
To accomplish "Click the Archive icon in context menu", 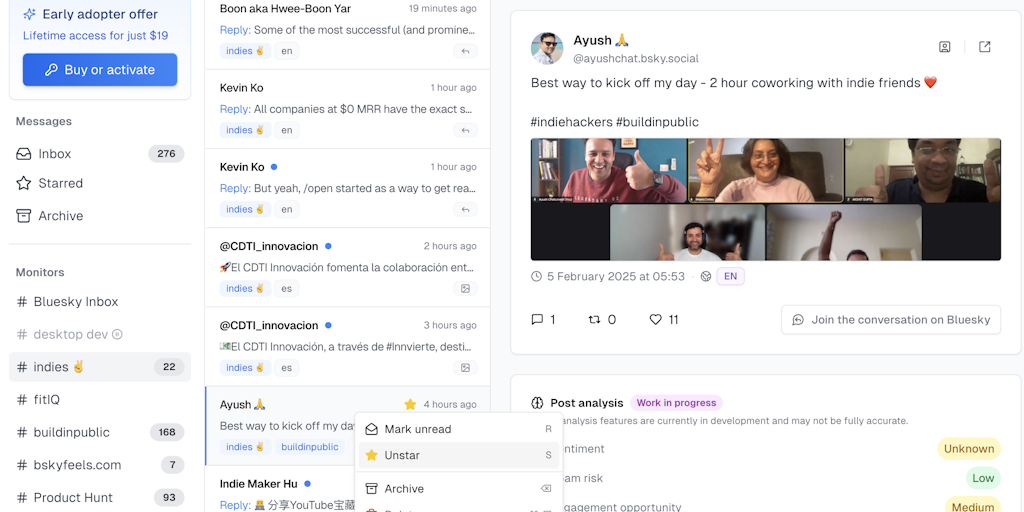I will [x=372, y=488].
